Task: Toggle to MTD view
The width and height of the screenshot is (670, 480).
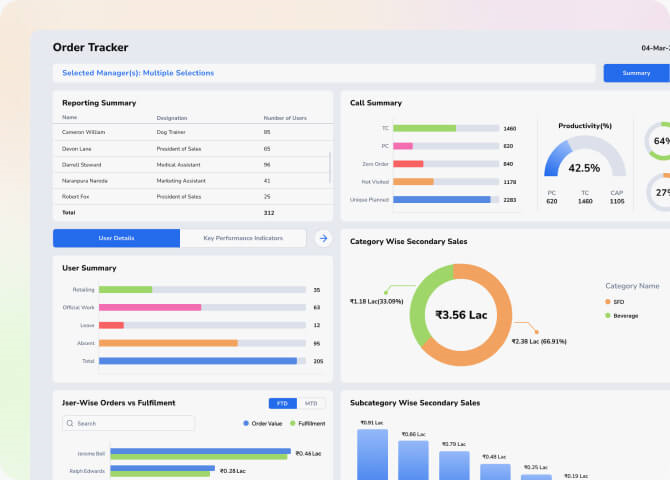Action: [311, 403]
